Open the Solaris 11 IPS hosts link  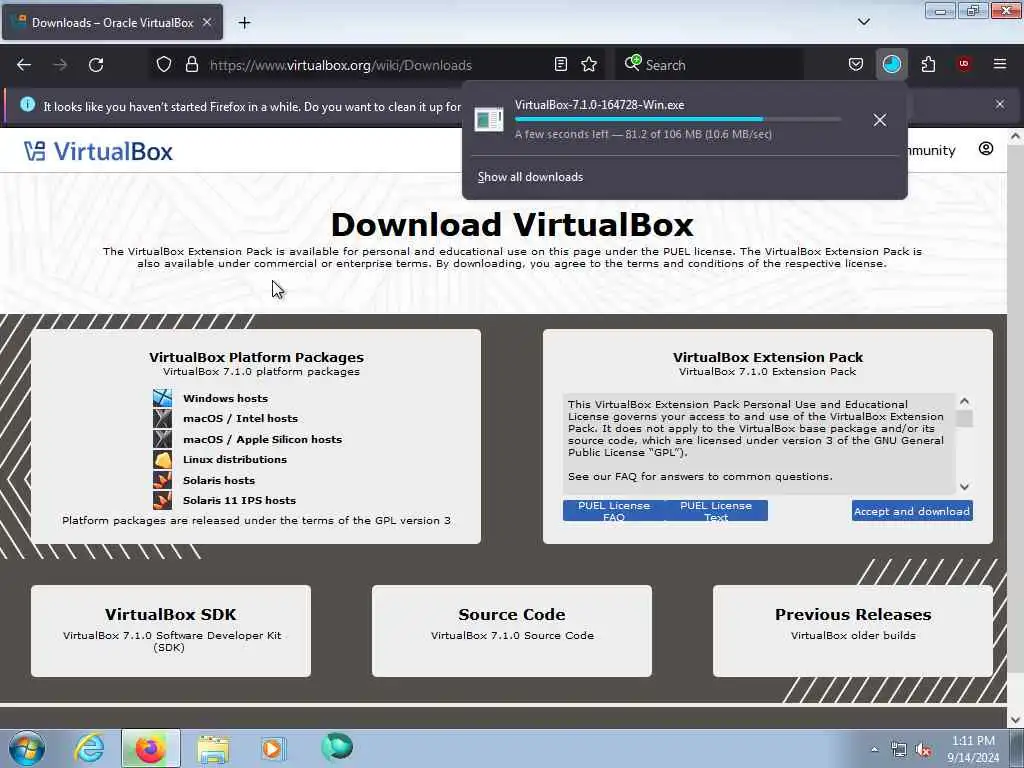(239, 501)
